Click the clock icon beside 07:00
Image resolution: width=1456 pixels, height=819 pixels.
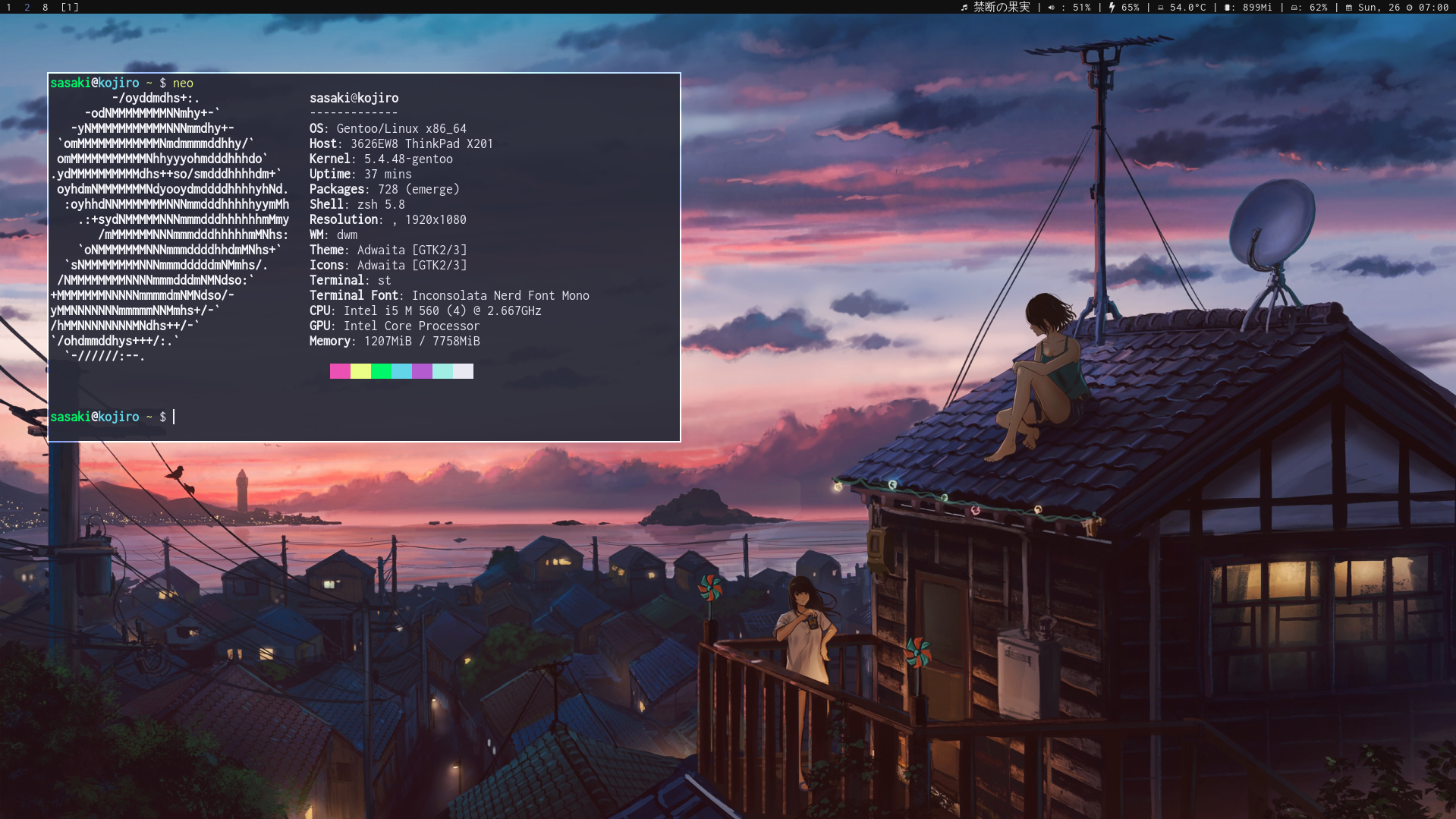click(x=1410, y=8)
